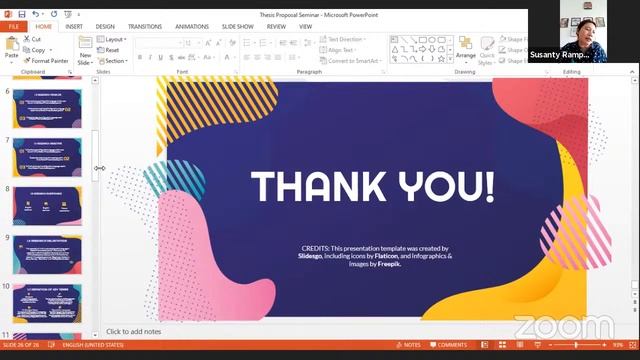Clear all text formatting
The height and width of the screenshot is (360, 640).
click(x=232, y=43)
